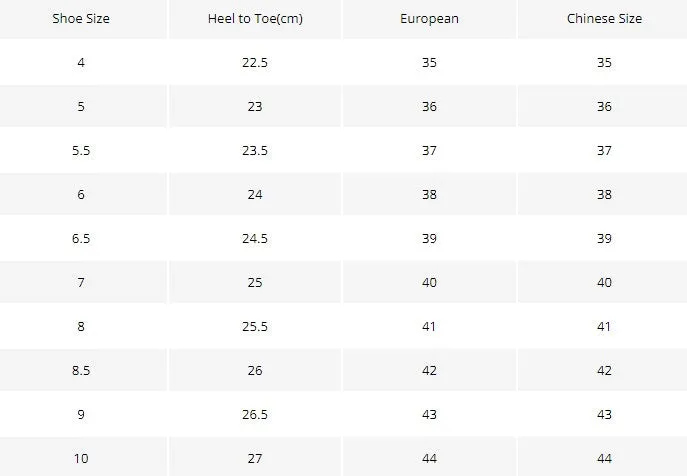This screenshot has width=687, height=476.
Task: Click the 26.5 cm measurement cell
Action: point(255,414)
